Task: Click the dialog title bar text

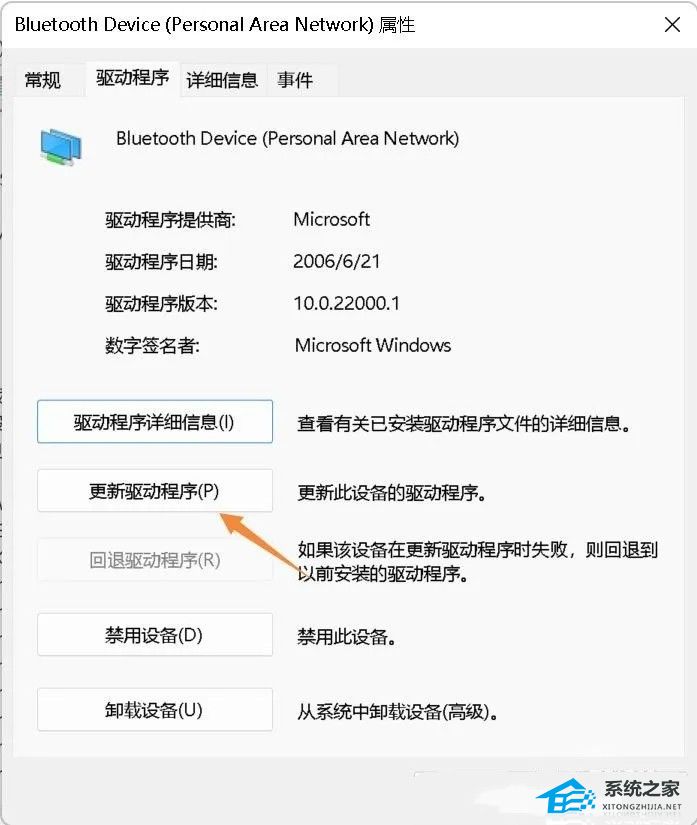Action: 215,25
